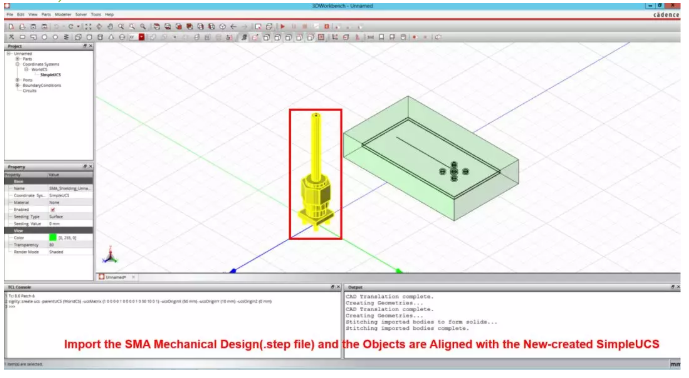Expand the Parts tree node
Image resolution: width=689 pixels, height=378 pixels.
[x=18, y=58]
